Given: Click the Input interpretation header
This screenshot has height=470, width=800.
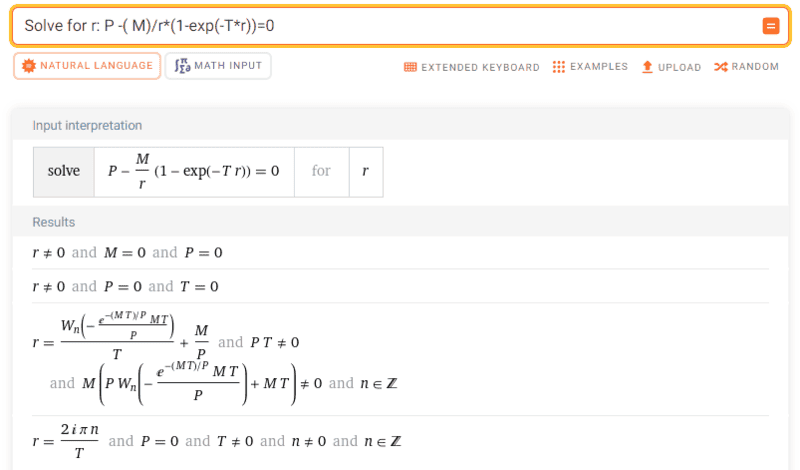Looking at the screenshot, I should (x=87, y=126).
